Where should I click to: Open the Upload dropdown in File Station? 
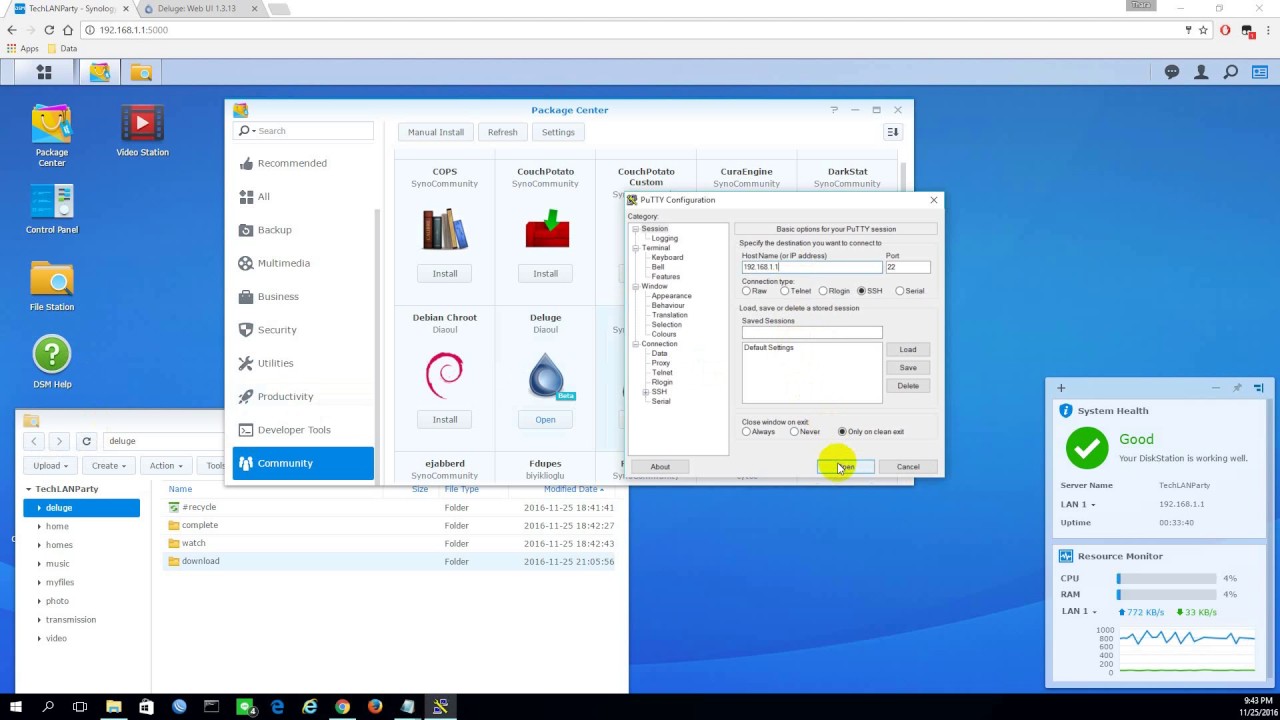coord(51,465)
